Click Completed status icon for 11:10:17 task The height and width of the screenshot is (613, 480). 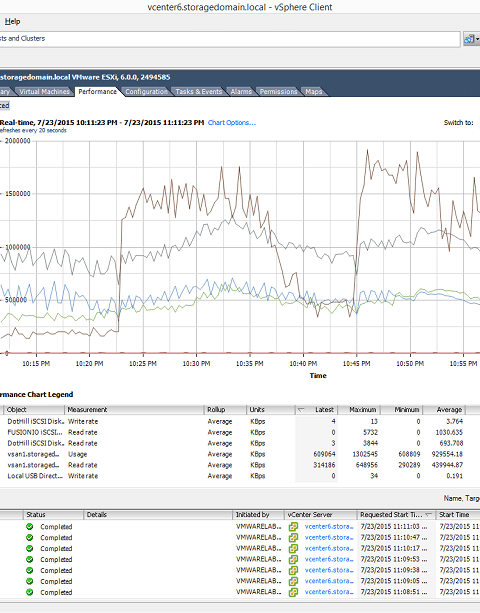coord(30,548)
